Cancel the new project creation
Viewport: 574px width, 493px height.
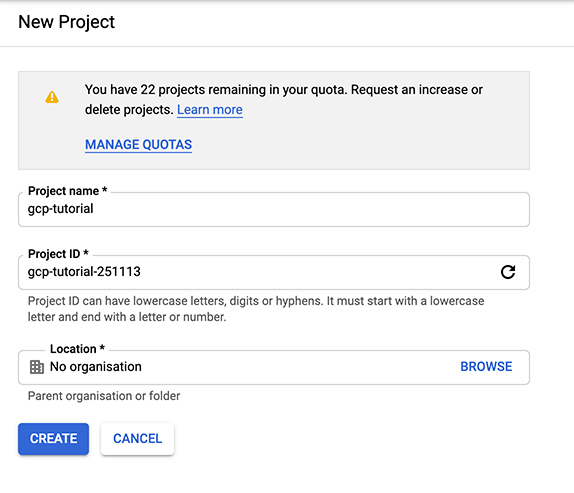point(138,439)
